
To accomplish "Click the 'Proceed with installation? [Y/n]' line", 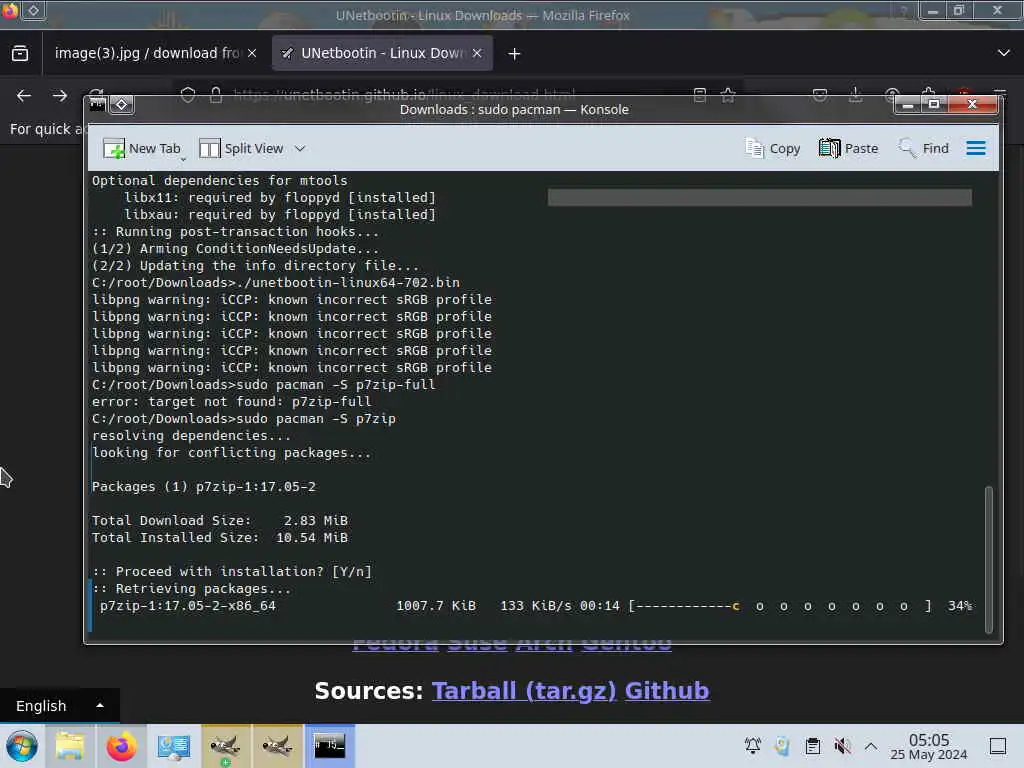I will [x=232, y=571].
